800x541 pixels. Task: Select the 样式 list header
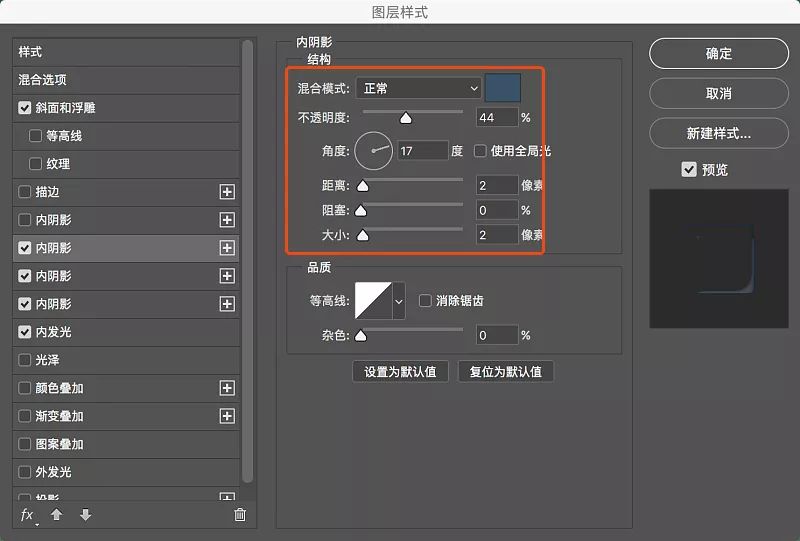click(x=126, y=52)
